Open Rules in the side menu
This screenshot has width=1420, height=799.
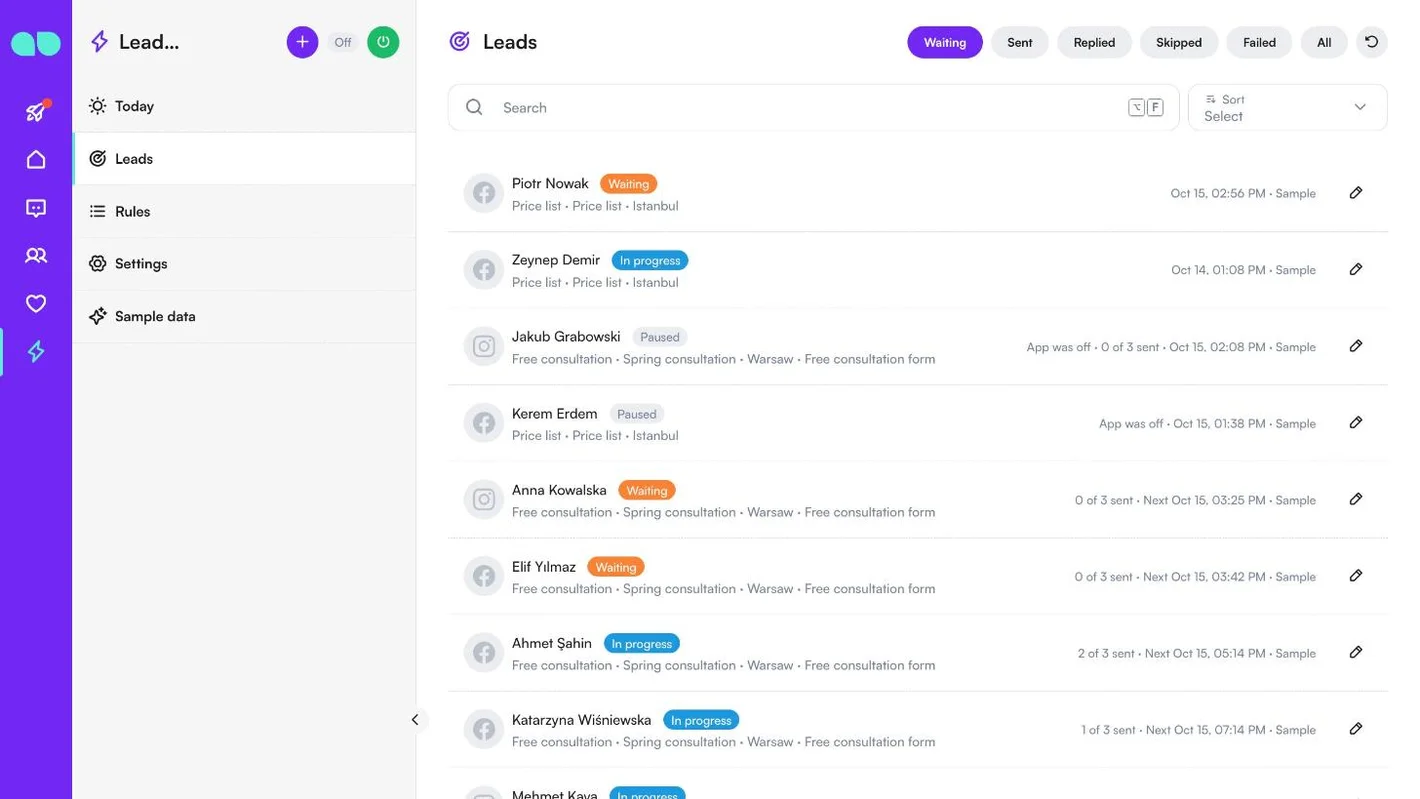pyautogui.click(x=244, y=211)
